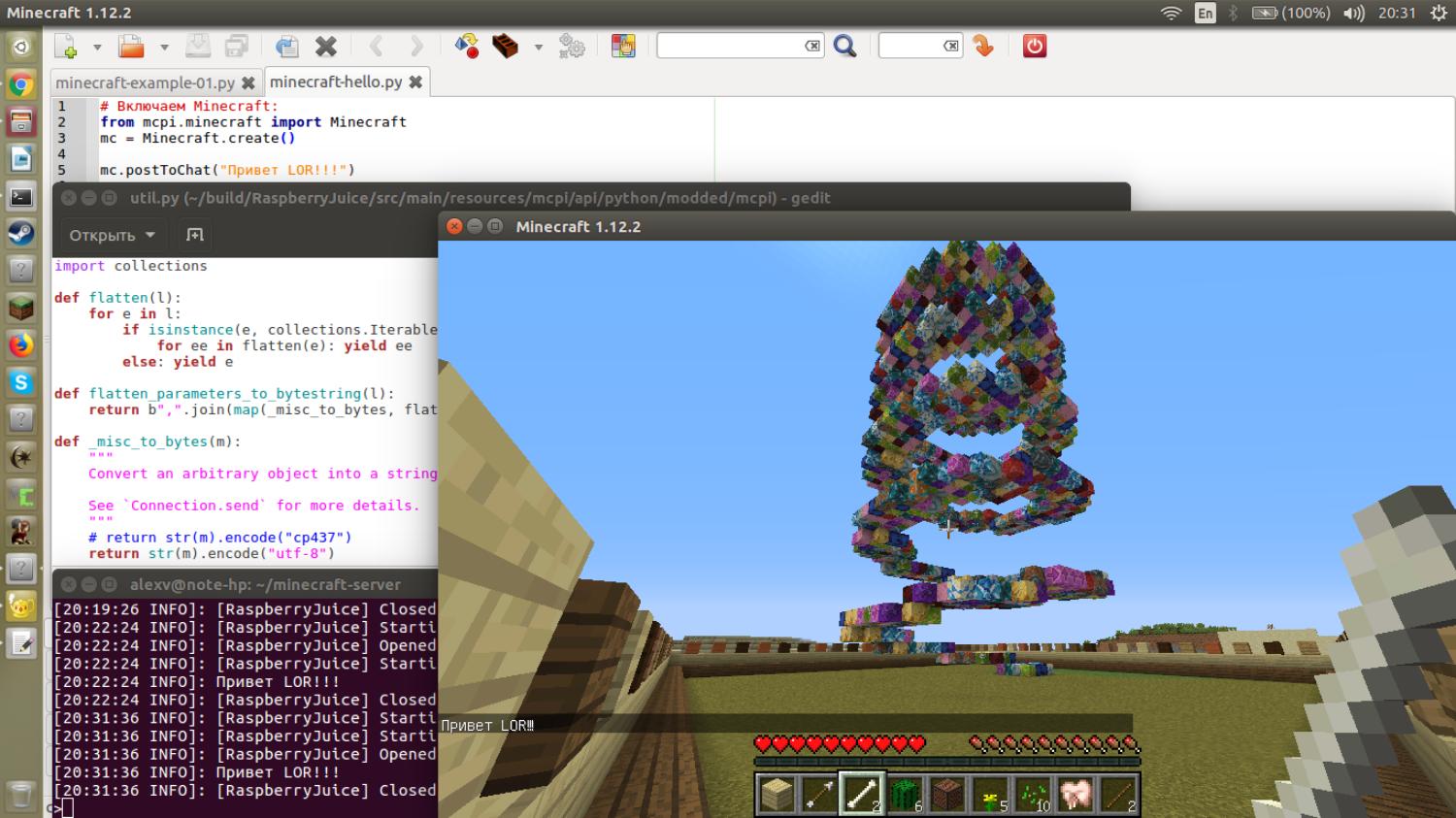Viewport: 1456px width, 818px height.
Task: Create a new file in Geany toolbar
Action: point(66,46)
